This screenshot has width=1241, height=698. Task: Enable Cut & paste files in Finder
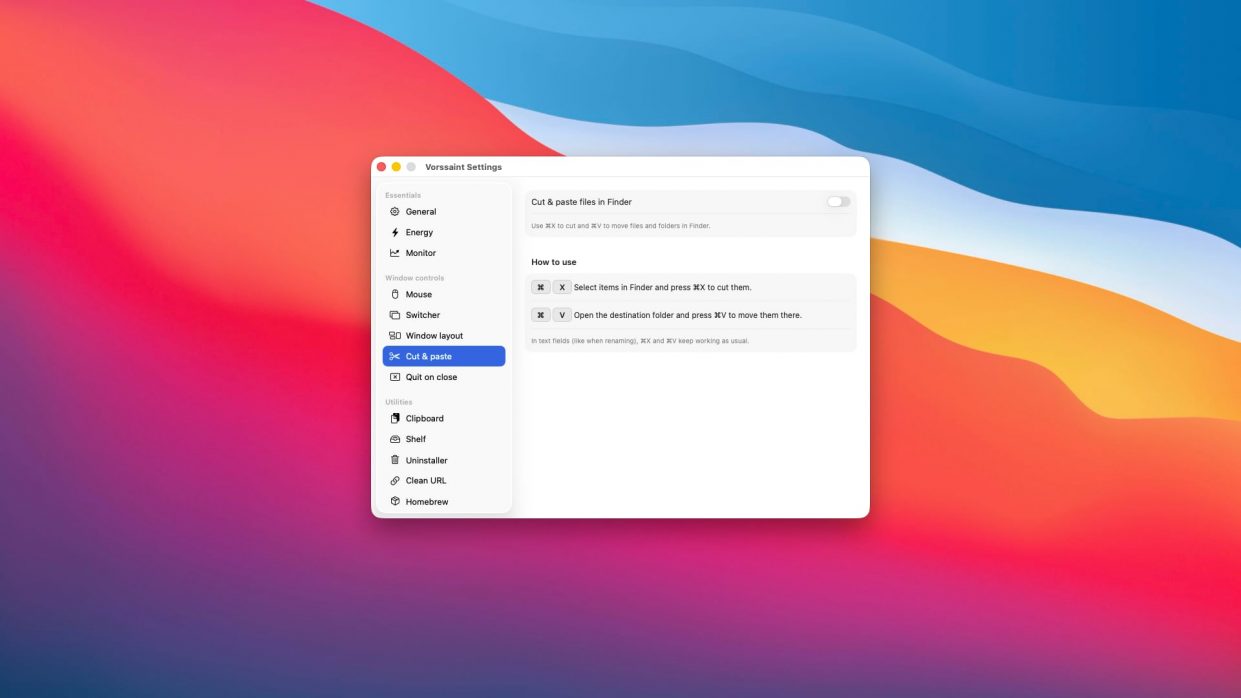point(838,202)
